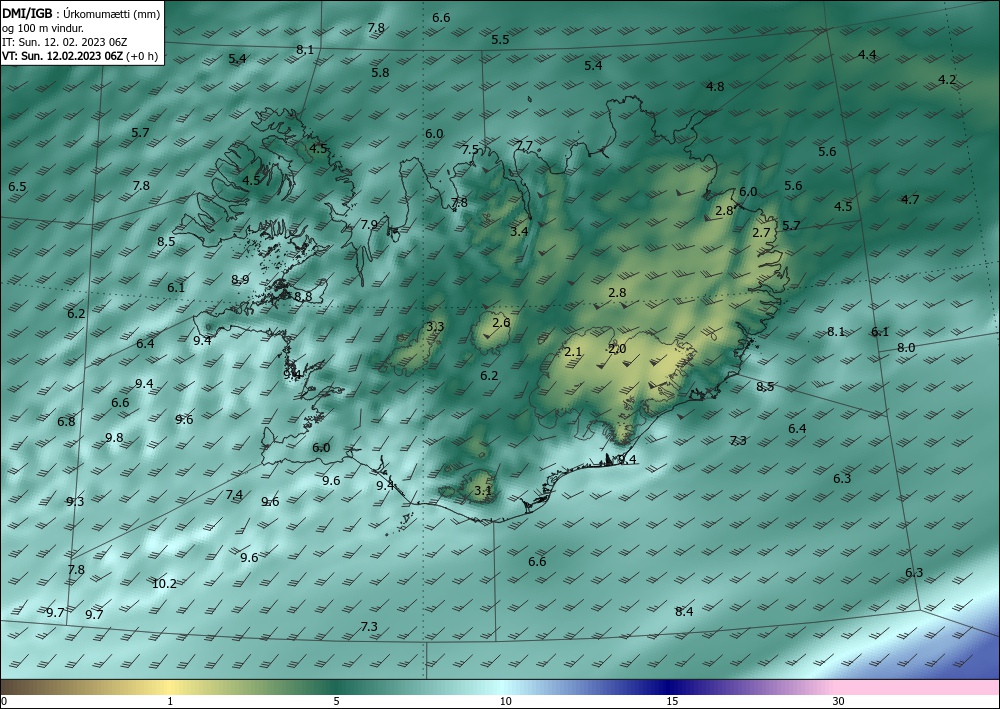Image resolution: width=1000 pixels, height=709 pixels.
Task: Click the 5.5 value on the map
Action: (x=501, y=40)
